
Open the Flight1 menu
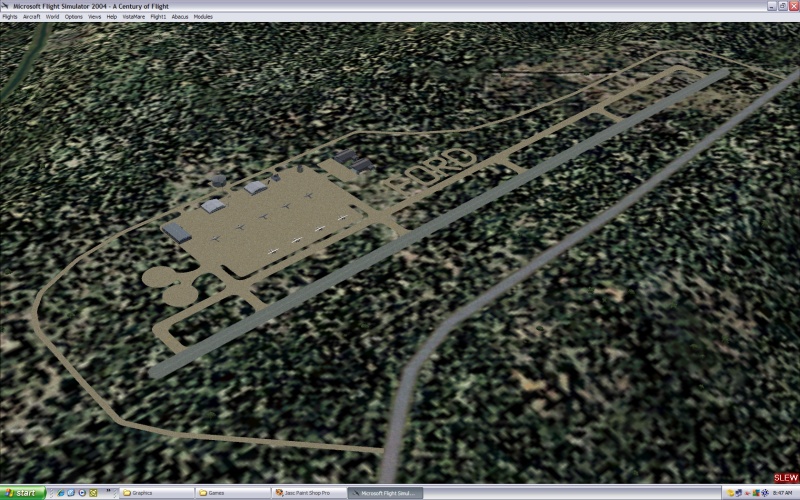[158, 17]
